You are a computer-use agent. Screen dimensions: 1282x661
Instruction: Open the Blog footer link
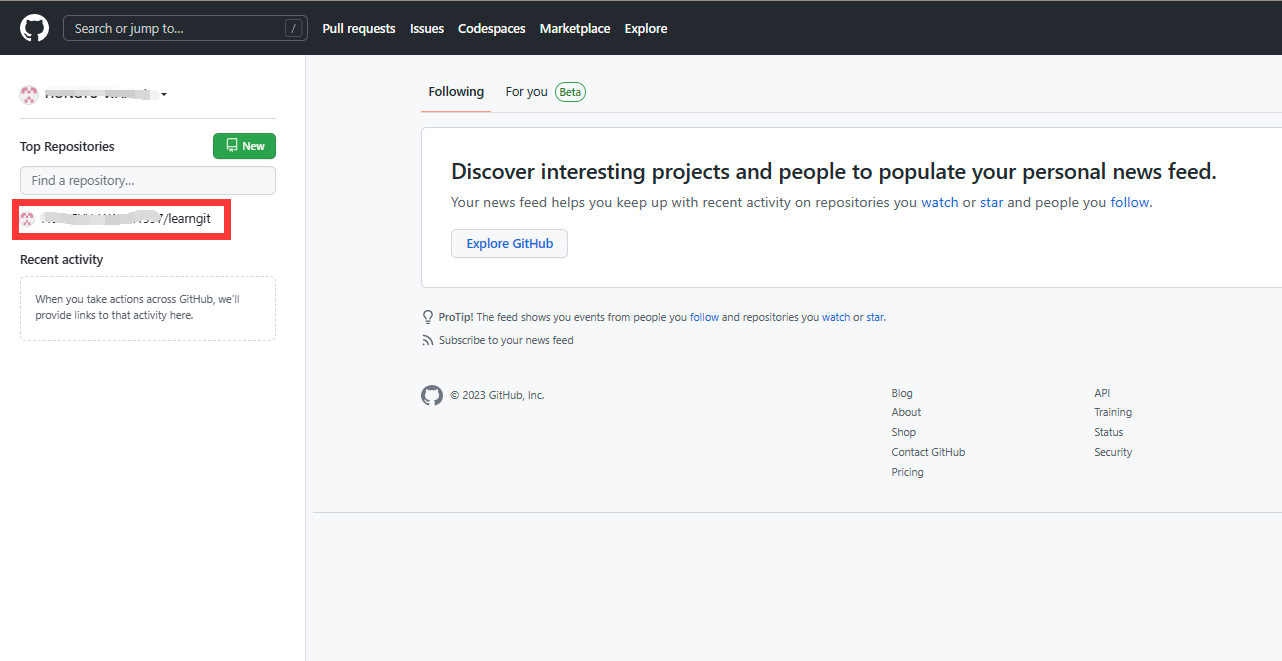pyautogui.click(x=902, y=393)
